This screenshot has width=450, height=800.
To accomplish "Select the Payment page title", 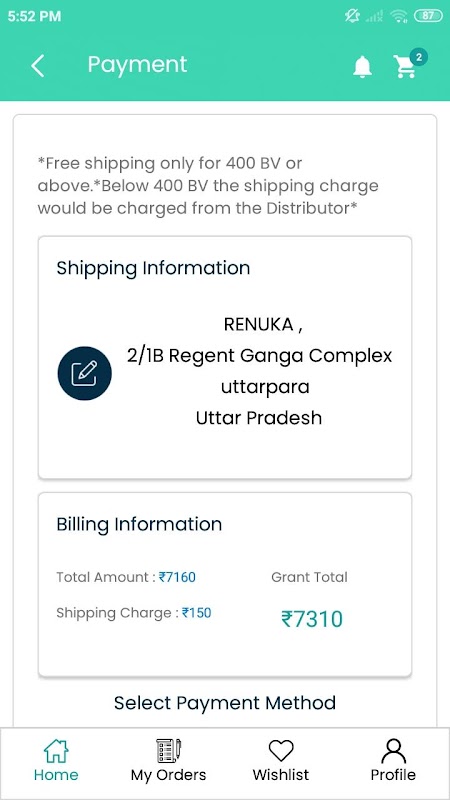I will click(137, 65).
